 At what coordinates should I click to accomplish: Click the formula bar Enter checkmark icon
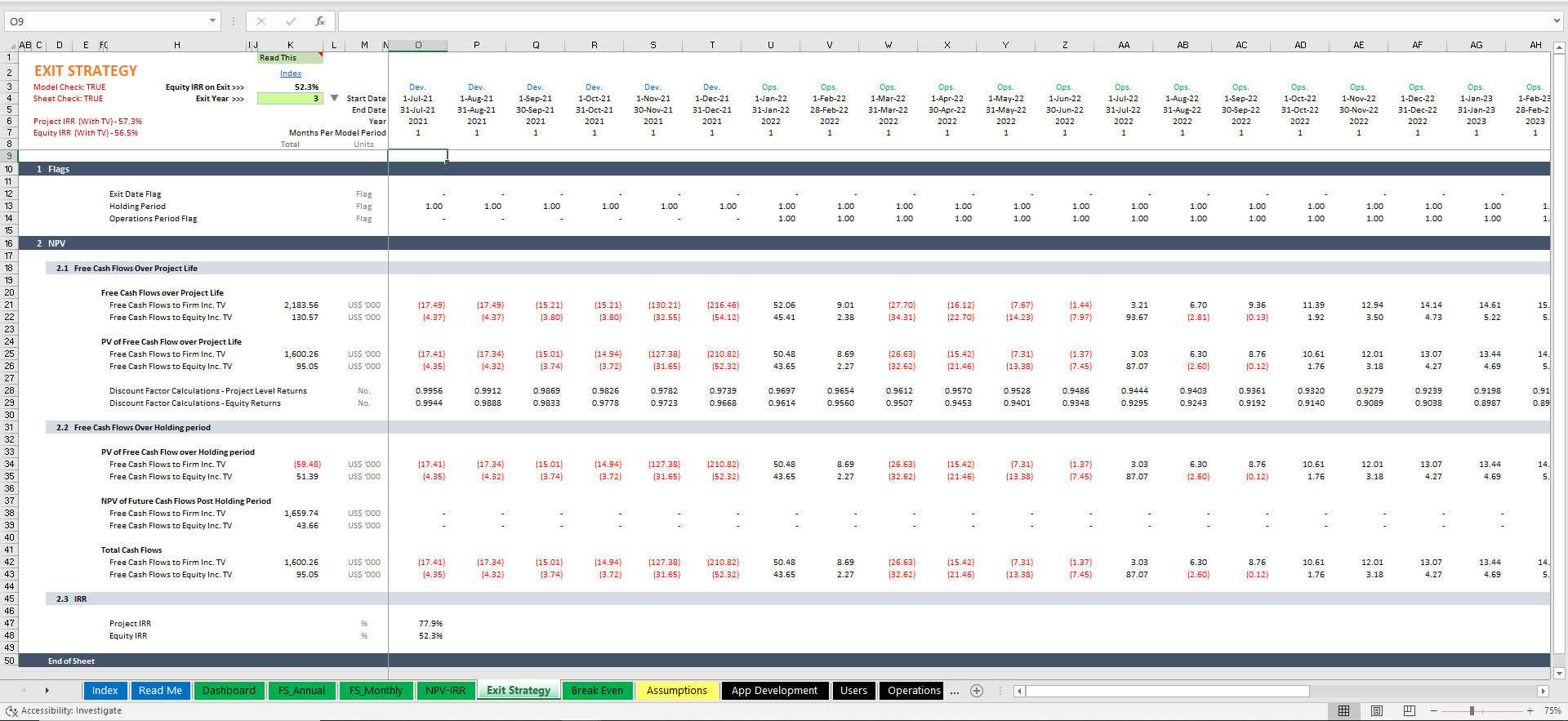point(291,21)
